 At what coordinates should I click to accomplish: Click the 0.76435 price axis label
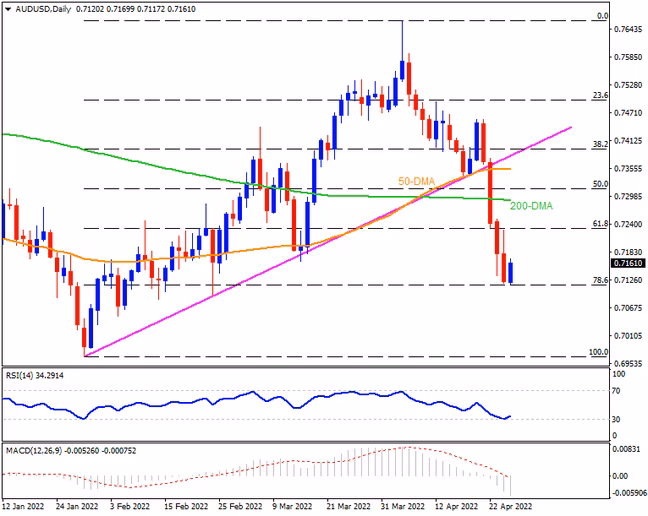pyautogui.click(x=628, y=29)
